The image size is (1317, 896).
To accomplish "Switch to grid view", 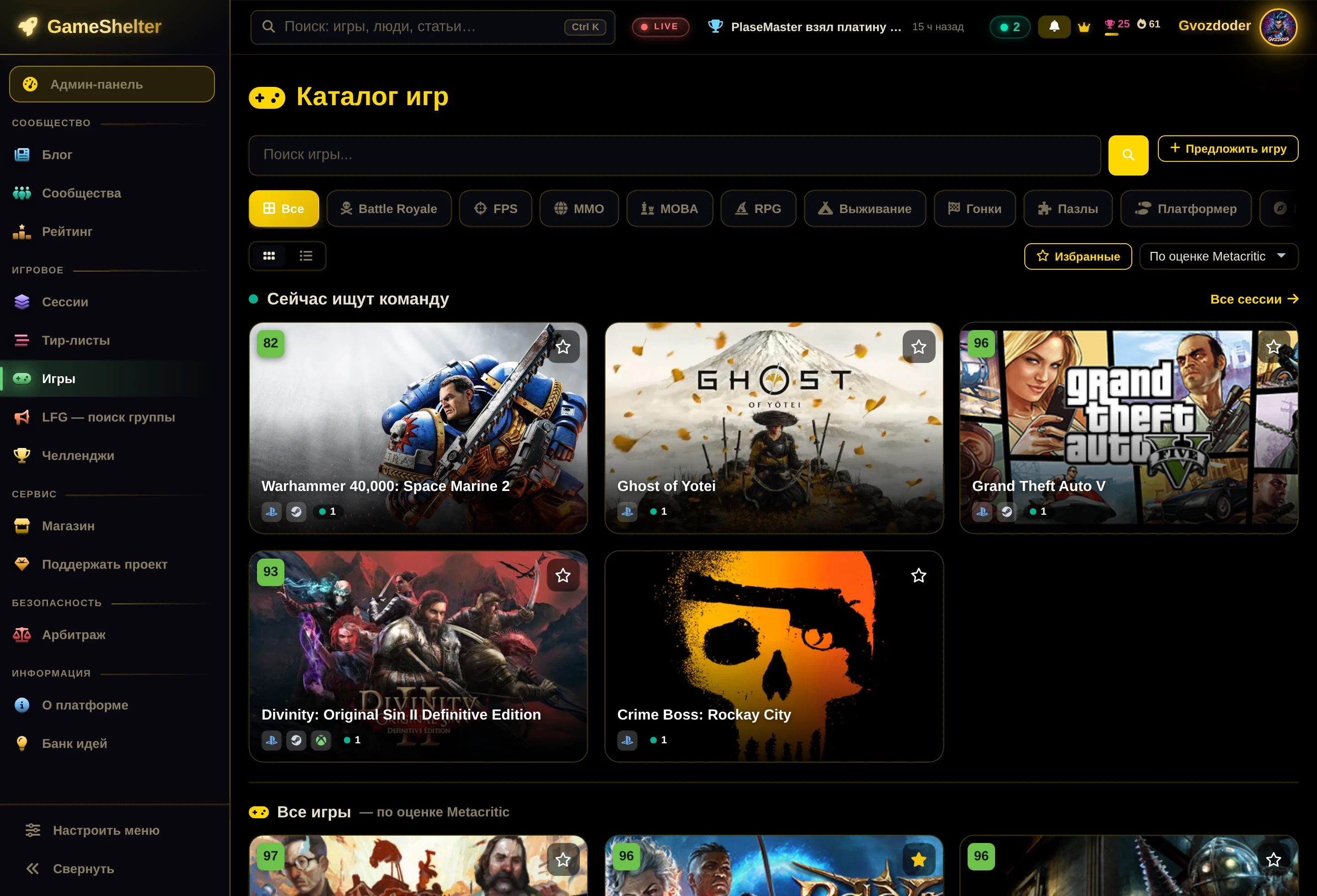I will [268, 256].
